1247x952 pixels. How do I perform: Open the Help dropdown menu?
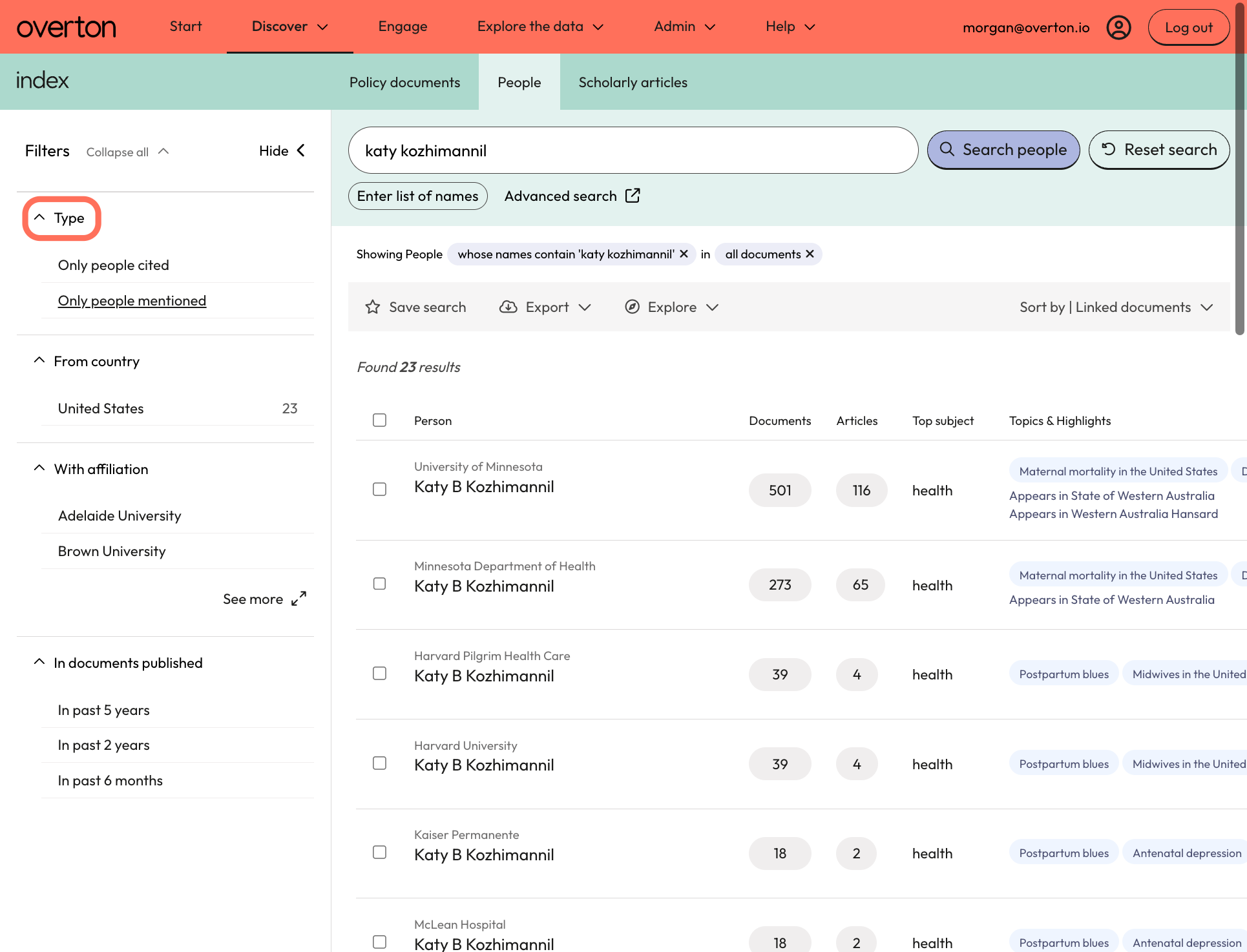tap(790, 26)
